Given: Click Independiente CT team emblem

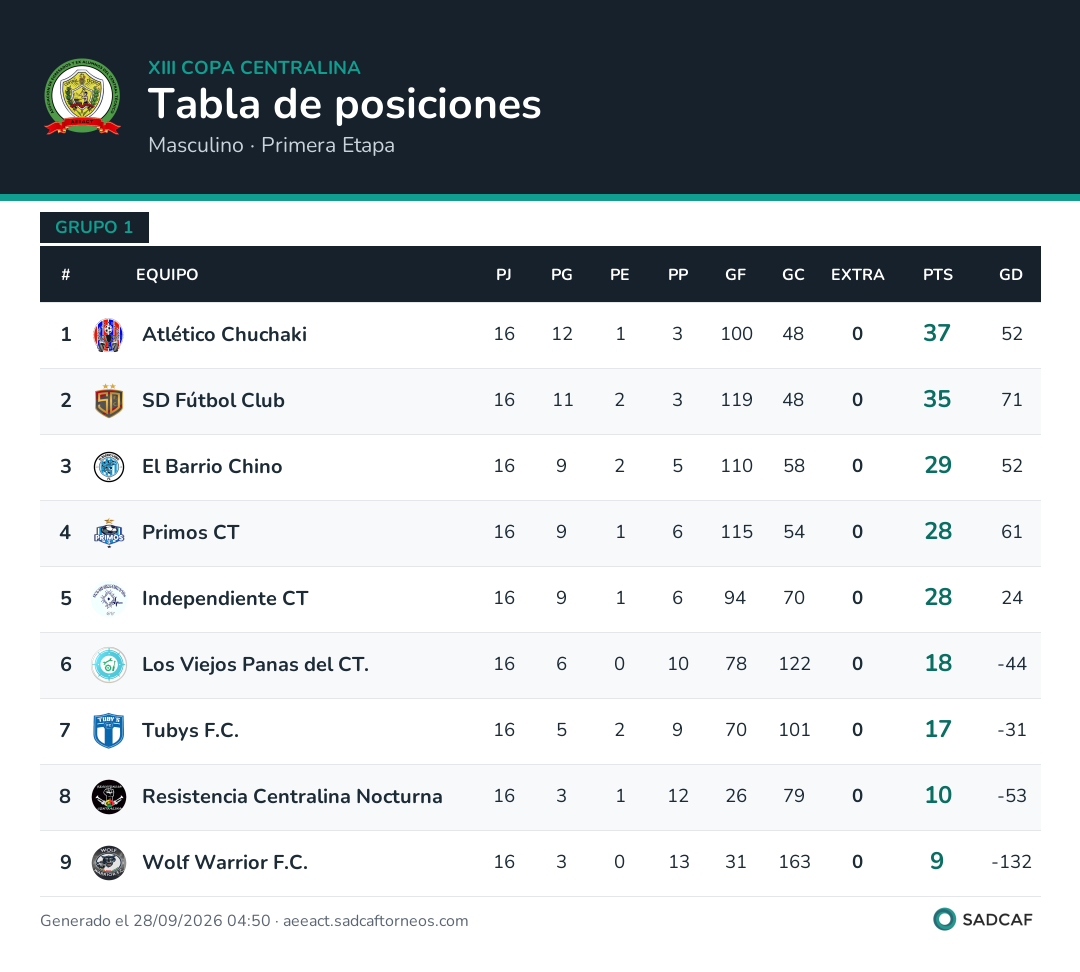Looking at the screenshot, I should click(x=108, y=599).
